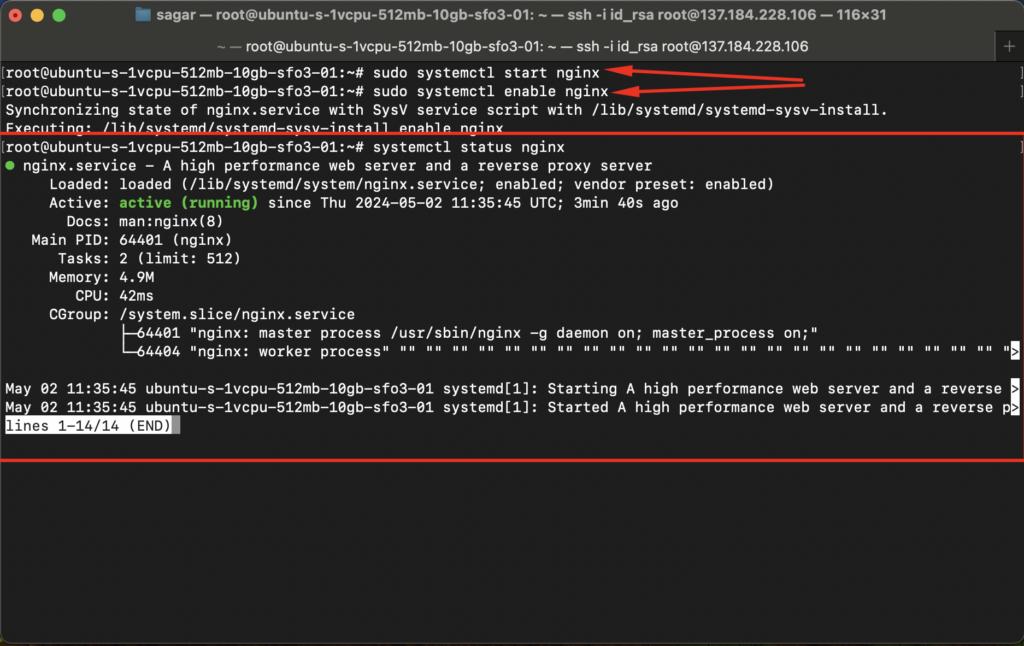Image resolution: width=1024 pixels, height=646 pixels.
Task: Click the window title bar text
Action: coord(520,14)
